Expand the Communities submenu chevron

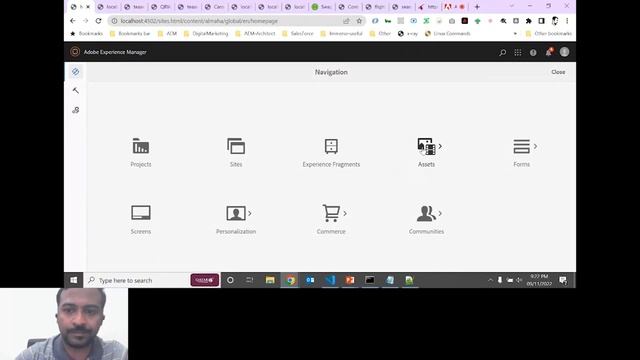coord(440,213)
